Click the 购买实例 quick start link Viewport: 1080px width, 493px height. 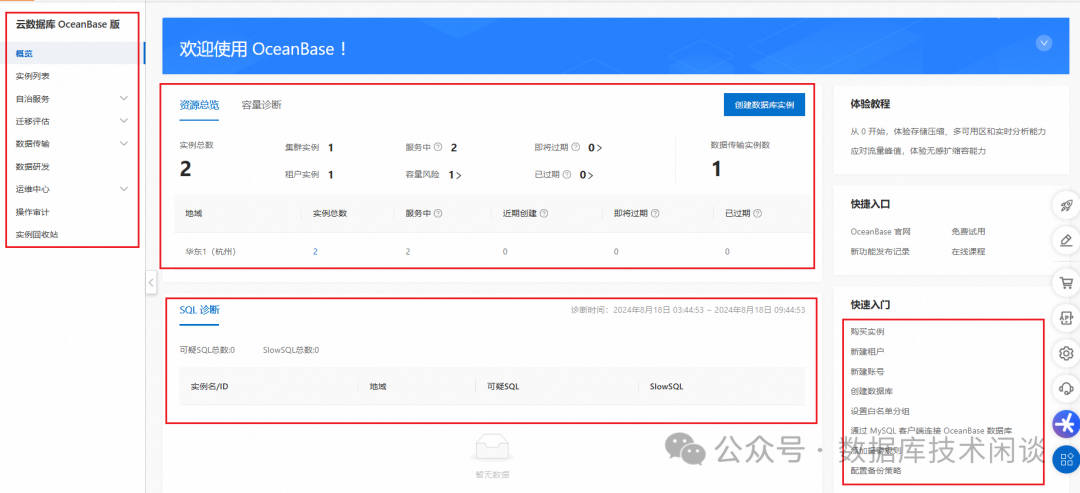tap(868, 331)
